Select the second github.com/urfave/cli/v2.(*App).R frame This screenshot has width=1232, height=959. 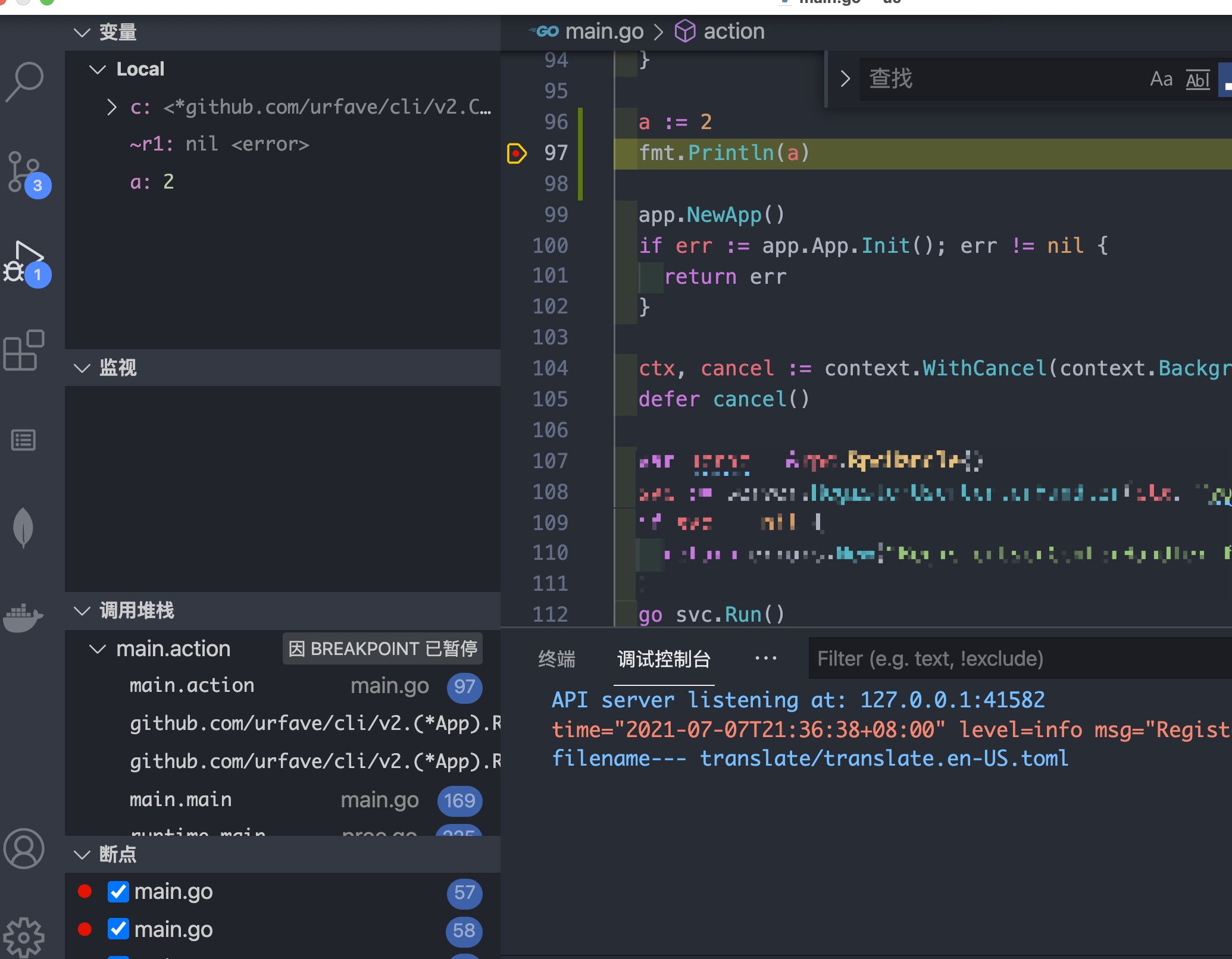pos(283,762)
